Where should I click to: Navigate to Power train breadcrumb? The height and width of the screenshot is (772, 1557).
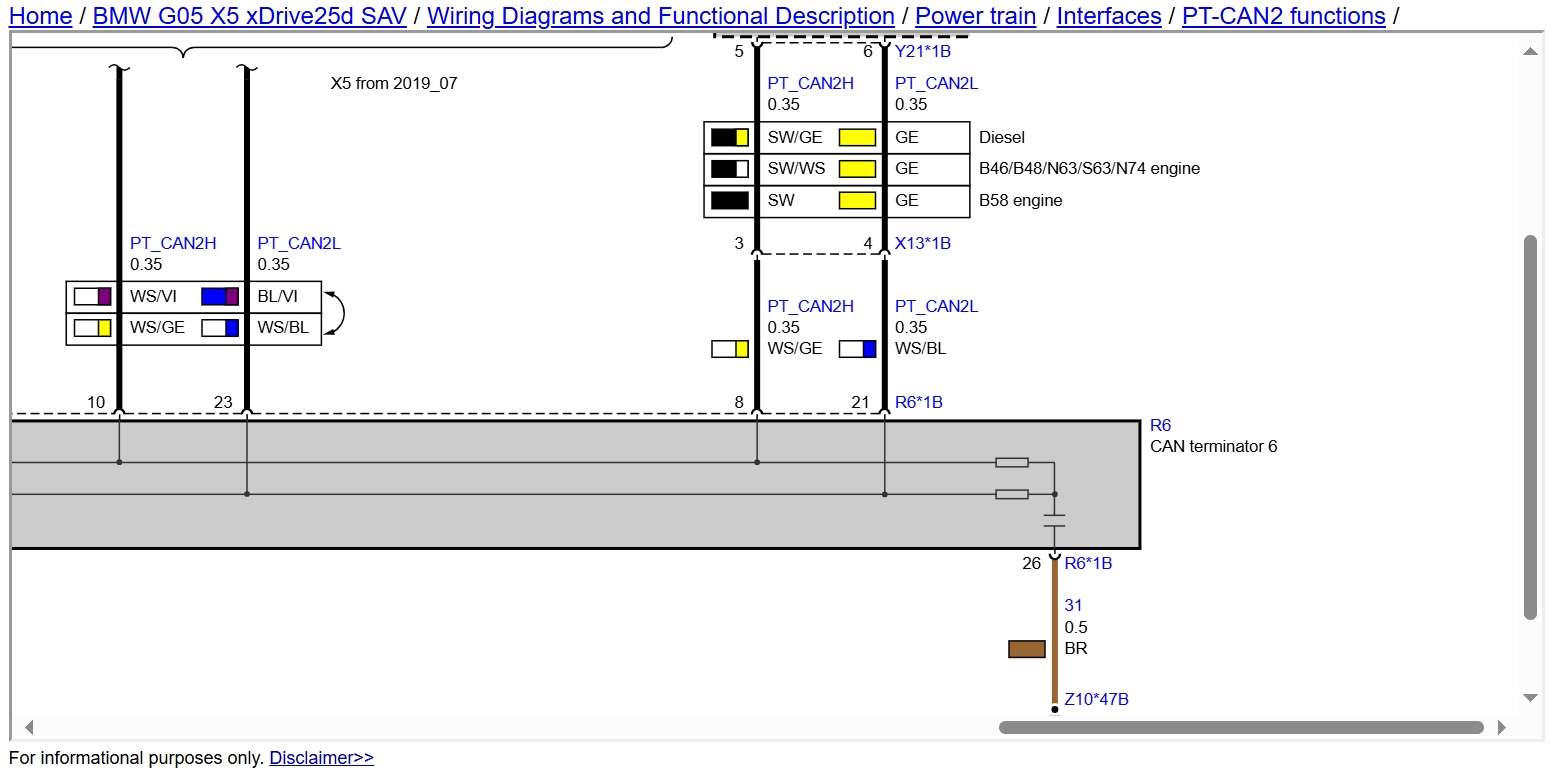[976, 16]
